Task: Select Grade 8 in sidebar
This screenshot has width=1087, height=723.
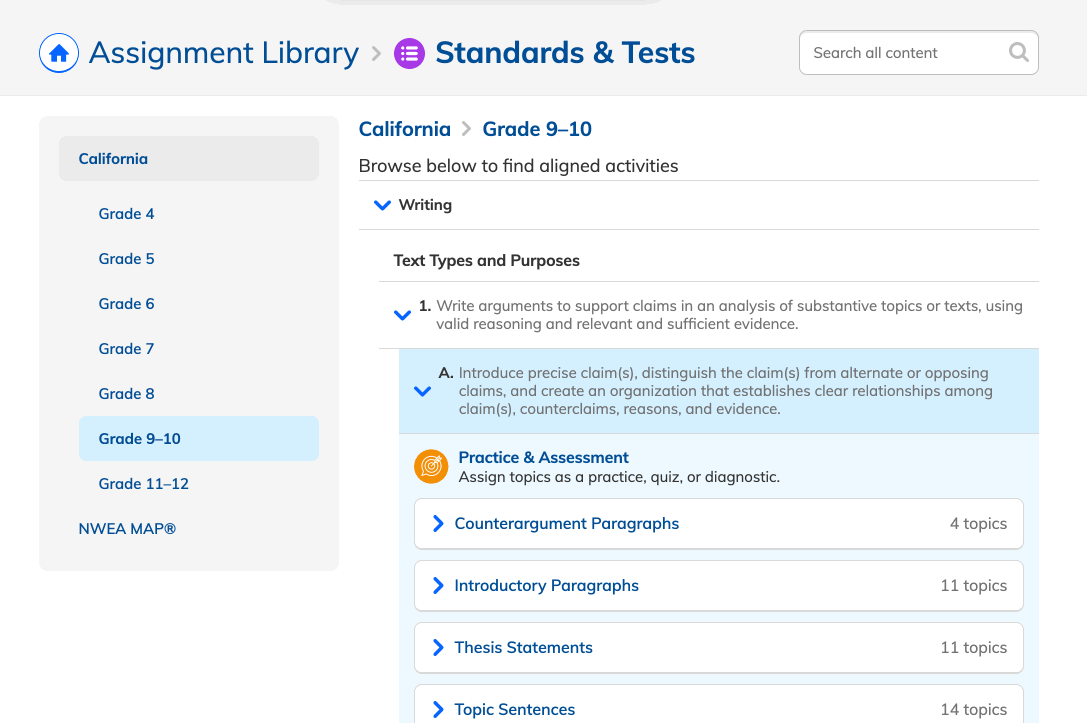Action: click(x=126, y=394)
